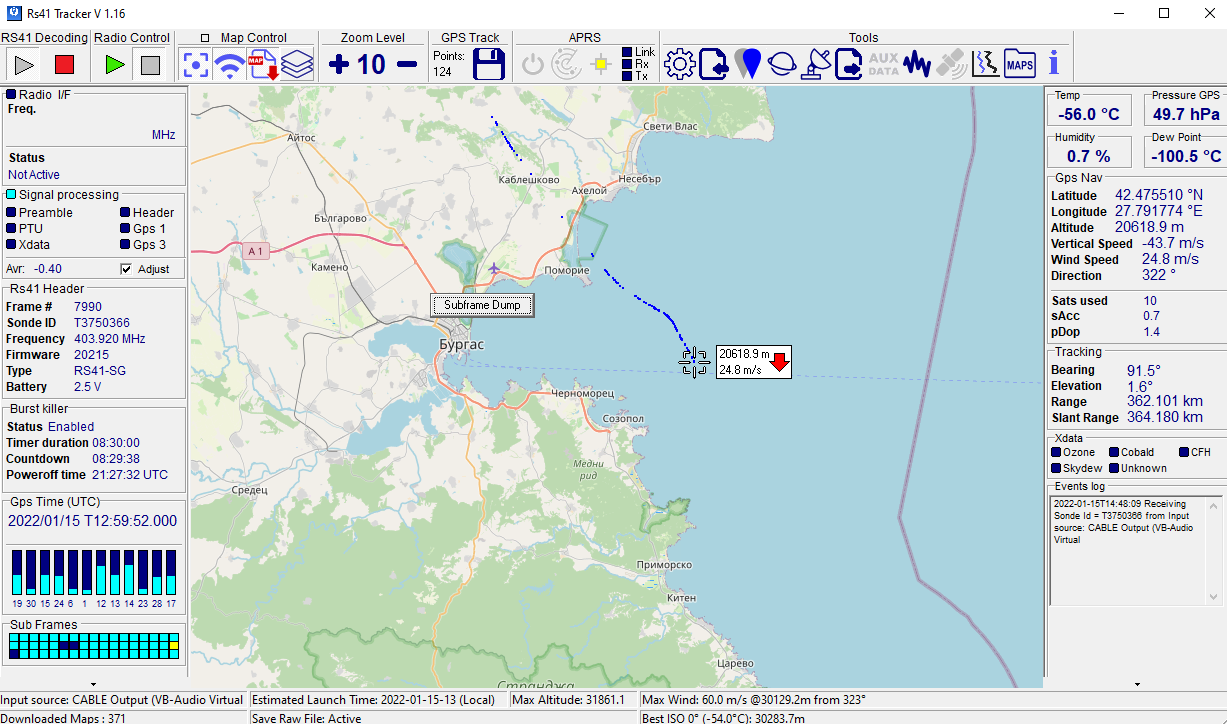1227x724 pixels.
Task: Click the APRS Rx indicator
Action: point(627,64)
